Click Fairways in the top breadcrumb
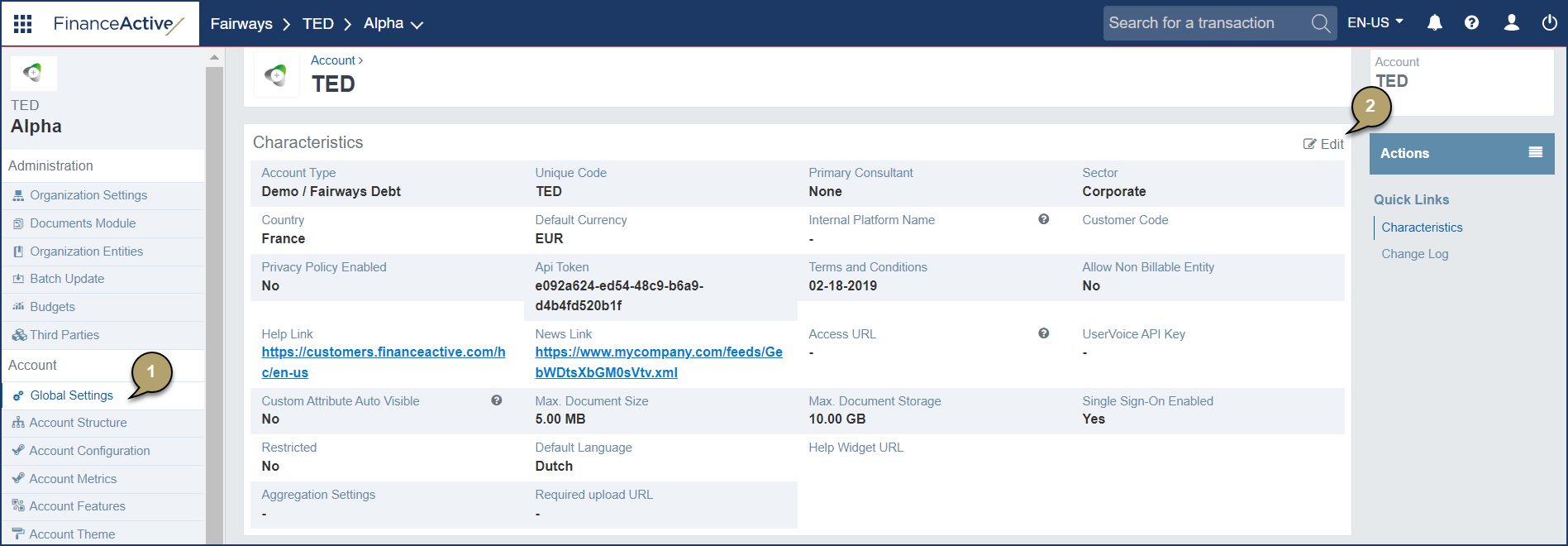The image size is (1568, 546). tap(241, 24)
